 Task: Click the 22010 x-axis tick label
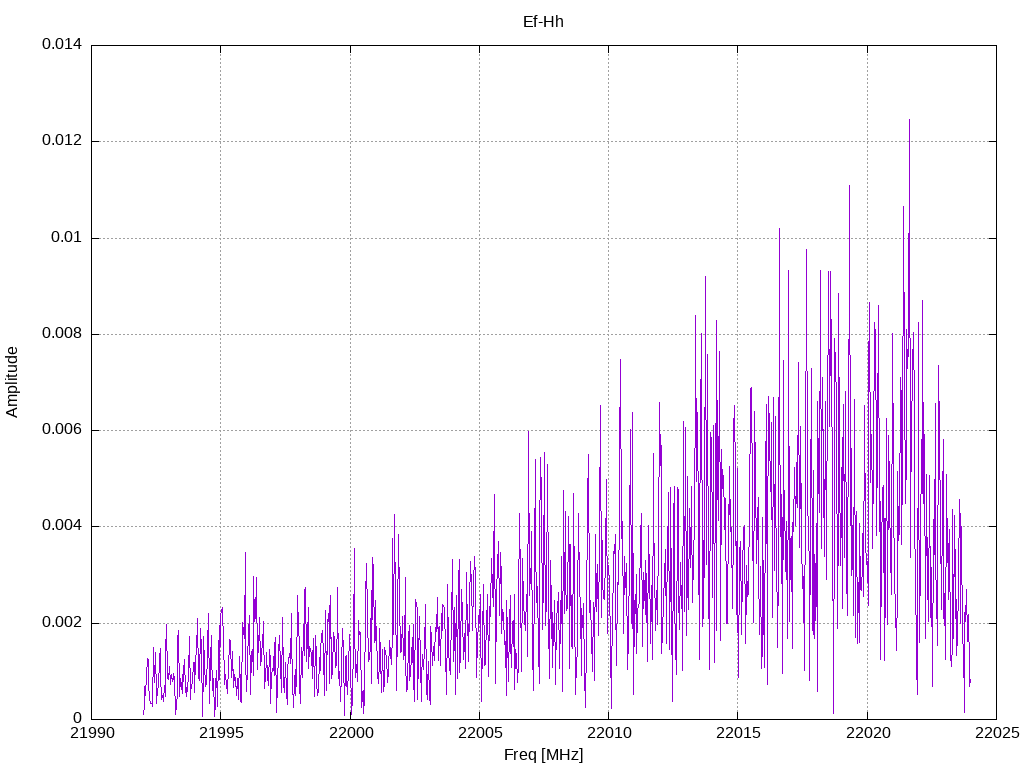pos(609,733)
